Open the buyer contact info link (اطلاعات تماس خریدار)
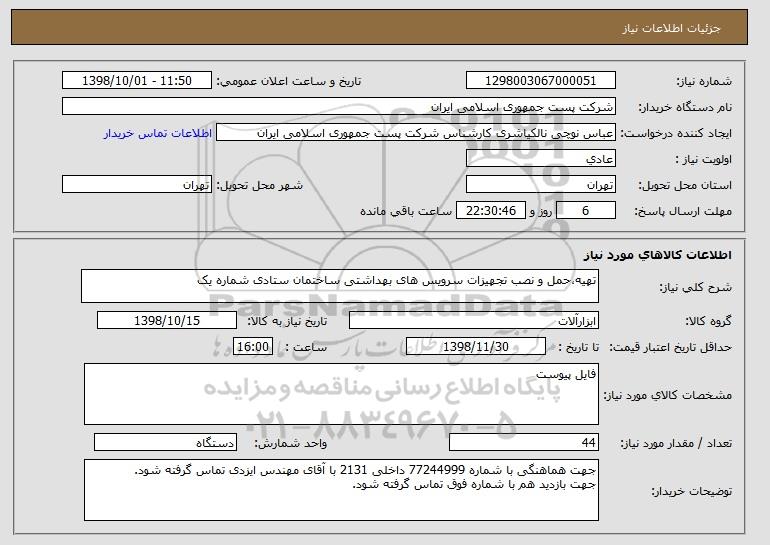The height and width of the screenshot is (545, 770). point(158,134)
